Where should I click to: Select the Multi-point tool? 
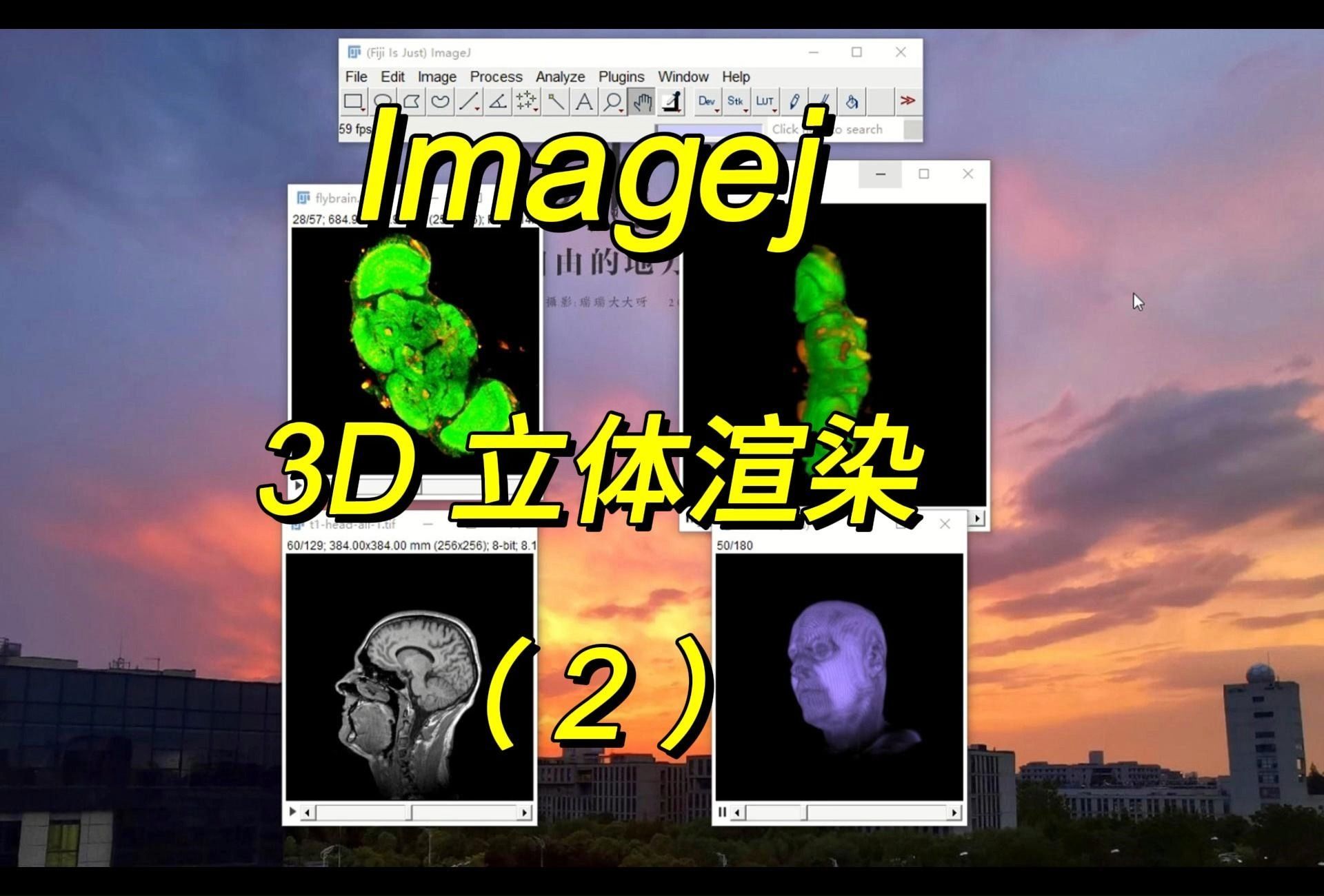click(527, 102)
